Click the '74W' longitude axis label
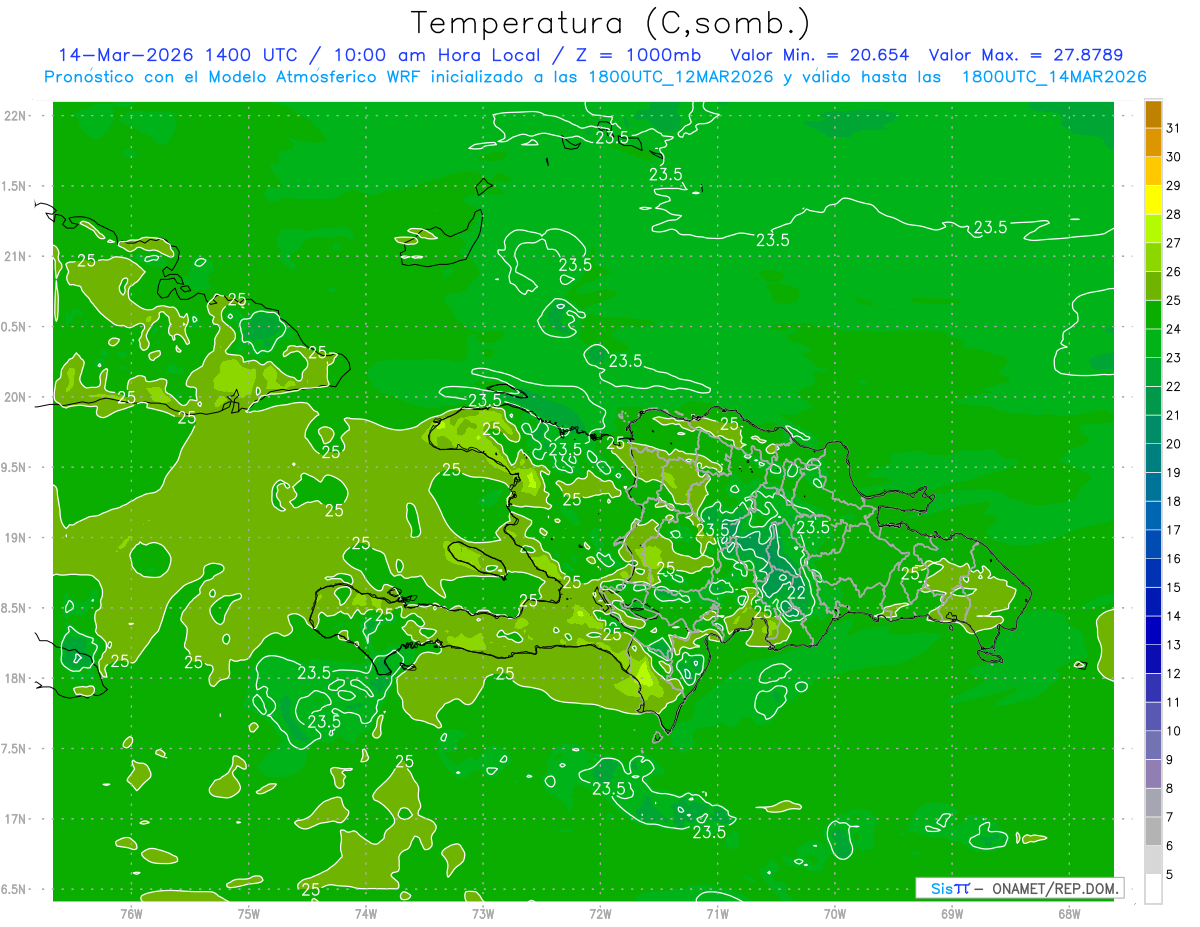 tap(365, 913)
